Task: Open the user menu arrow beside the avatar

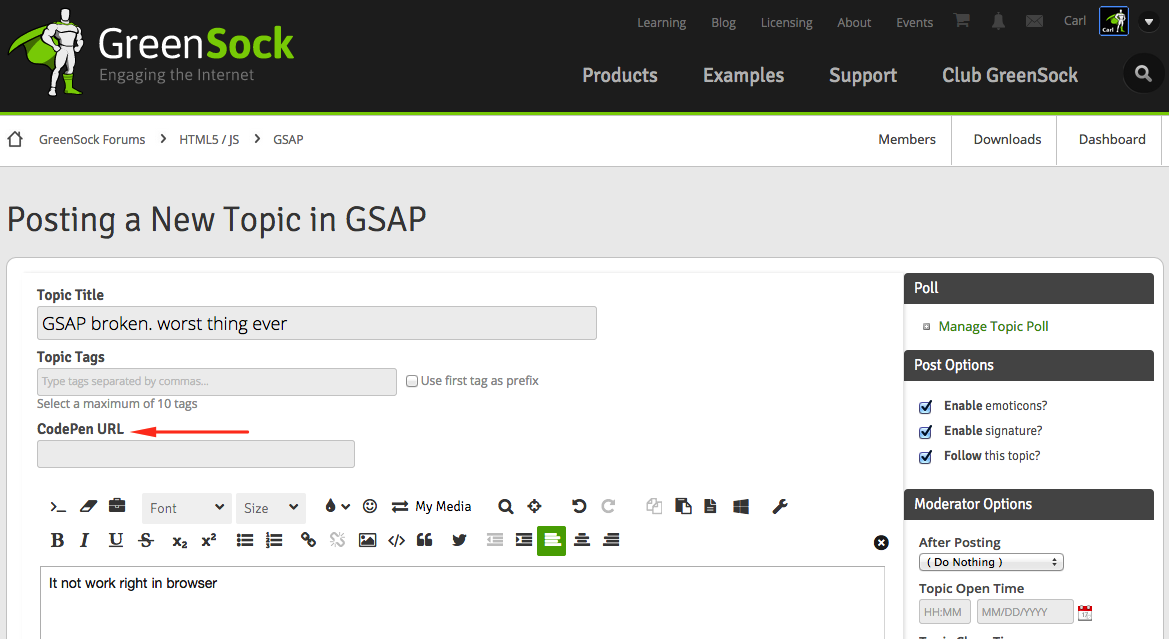Action: tap(1149, 22)
